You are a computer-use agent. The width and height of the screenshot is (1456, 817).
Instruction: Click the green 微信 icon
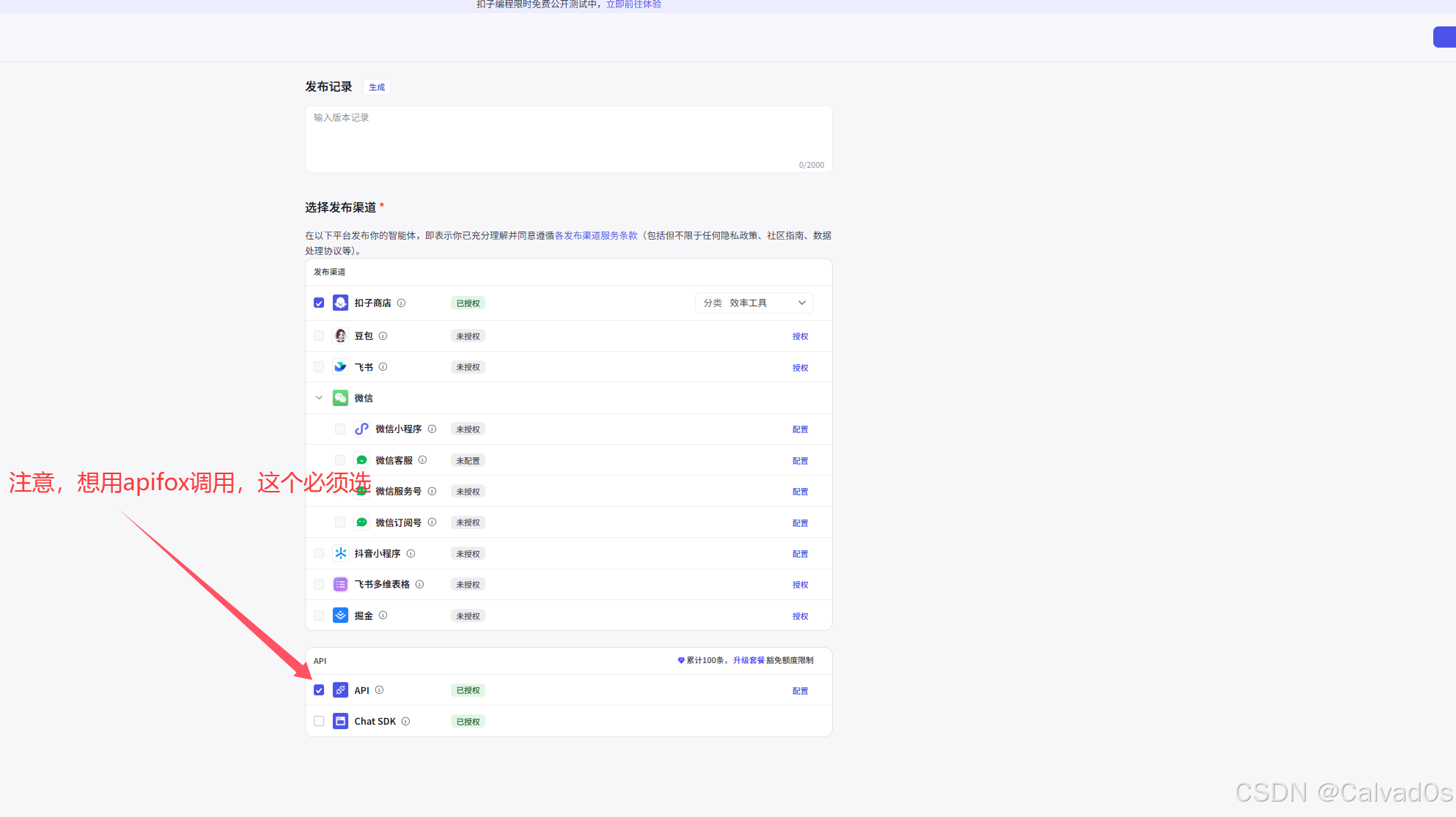[x=340, y=398]
